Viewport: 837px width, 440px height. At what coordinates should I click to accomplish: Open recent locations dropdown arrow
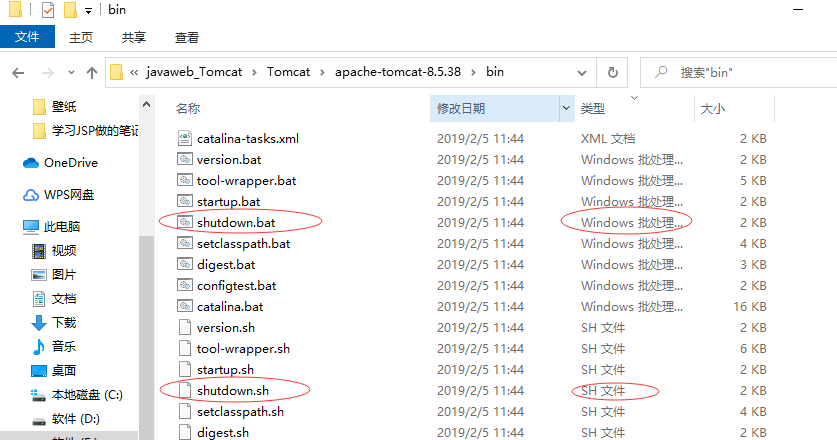click(71, 73)
